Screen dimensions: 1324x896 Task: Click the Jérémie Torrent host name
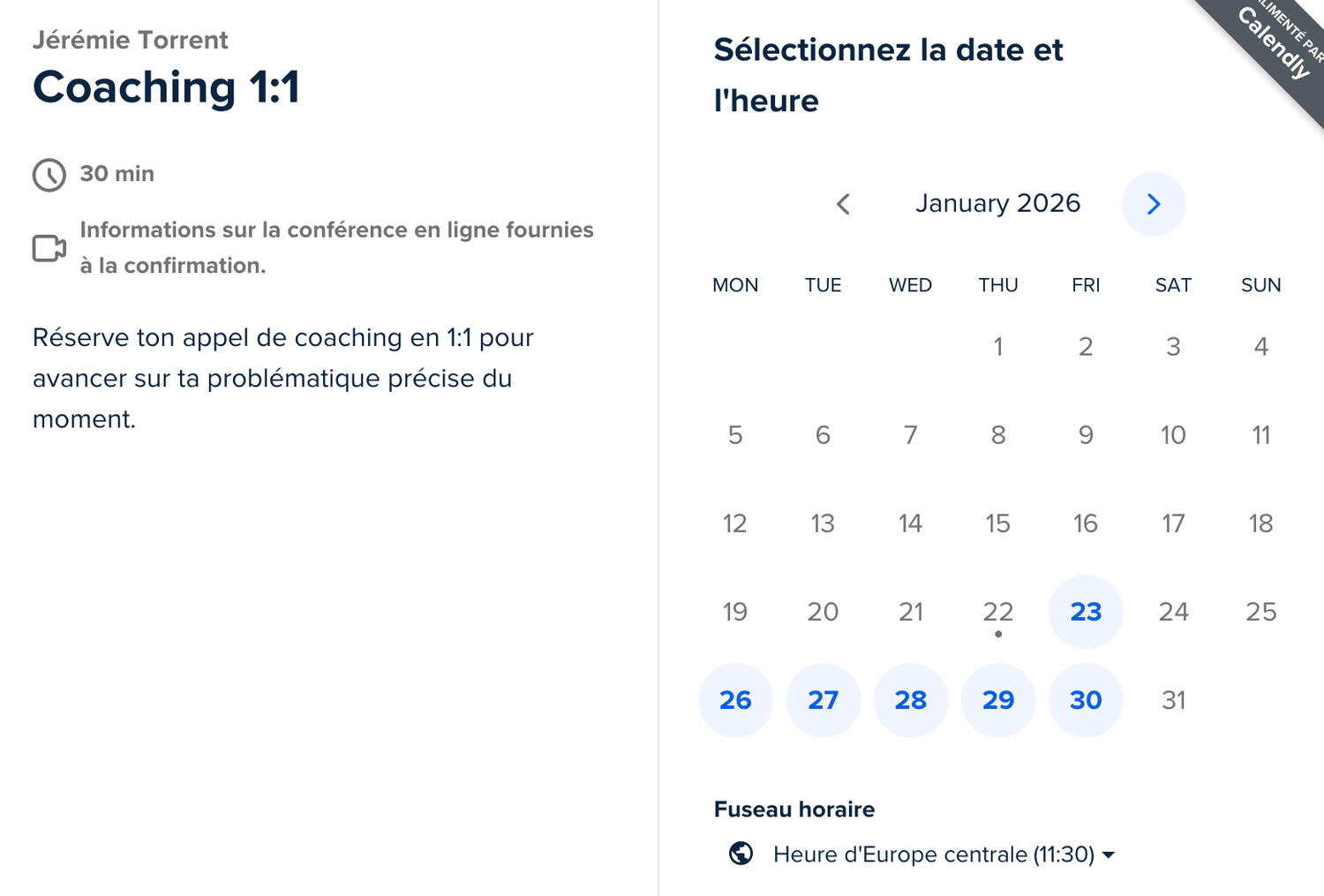(x=131, y=40)
